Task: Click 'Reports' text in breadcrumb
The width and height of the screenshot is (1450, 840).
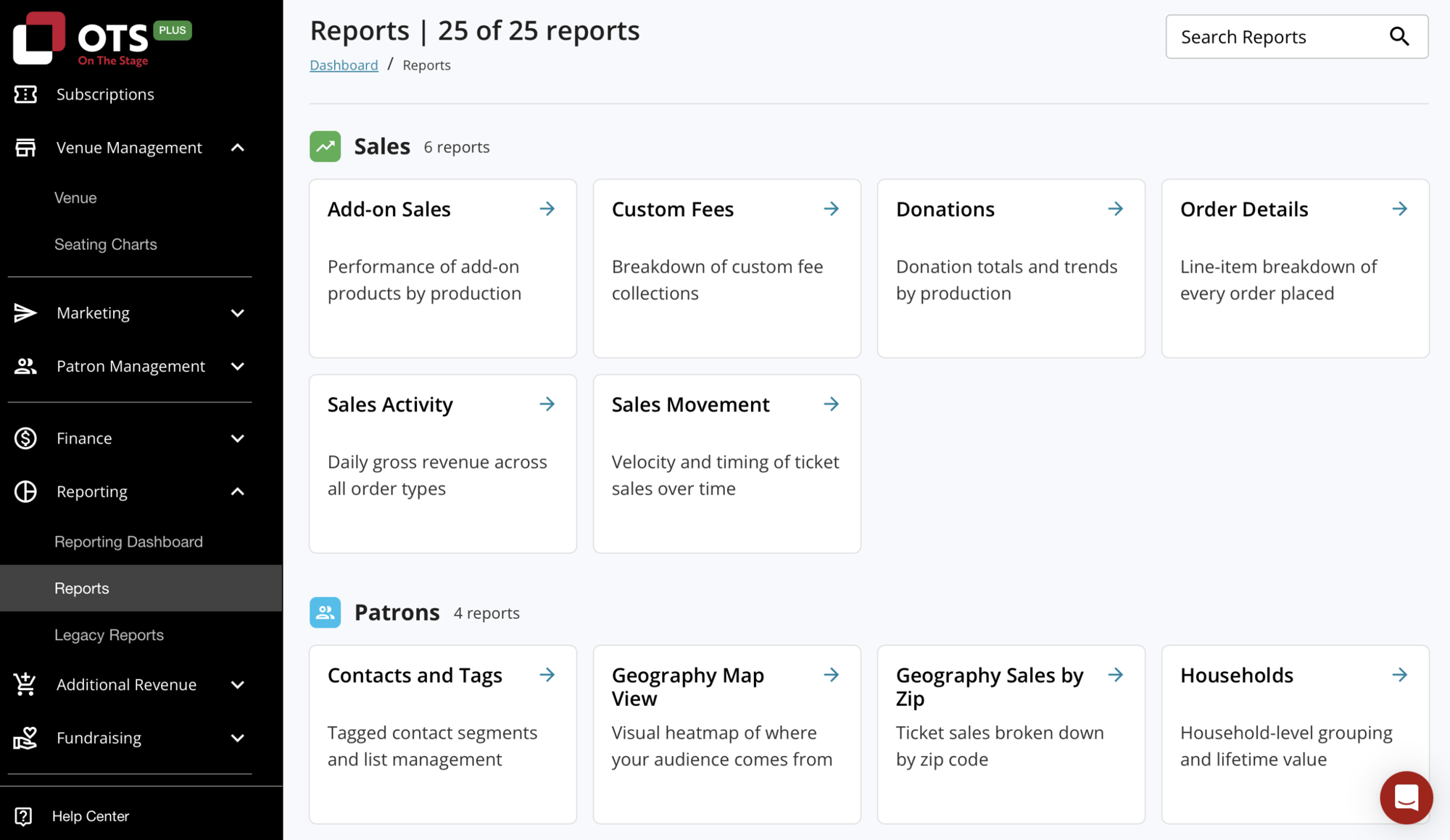Action: [x=426, y=65]
